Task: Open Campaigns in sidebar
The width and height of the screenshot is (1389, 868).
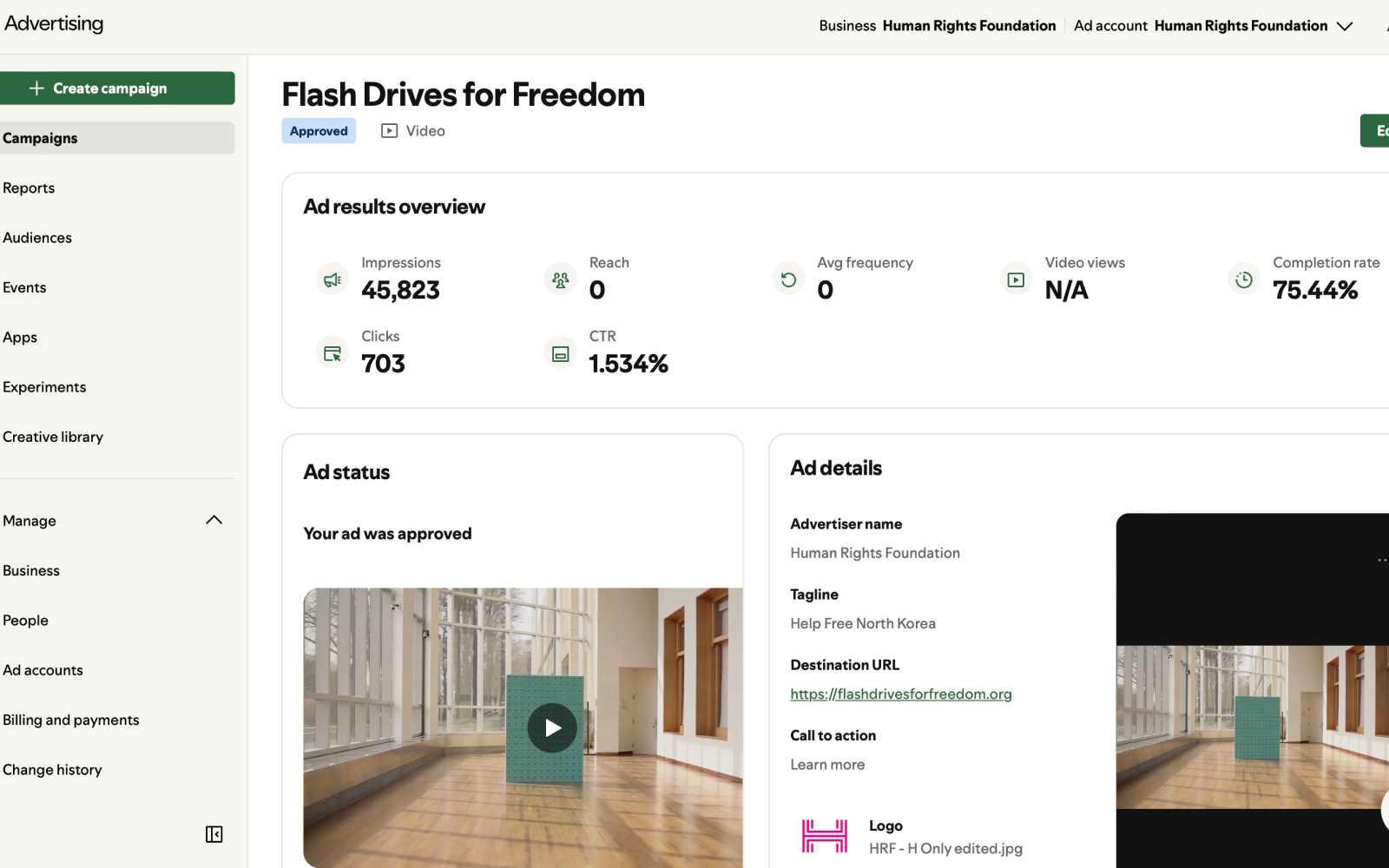Action: 117,138
